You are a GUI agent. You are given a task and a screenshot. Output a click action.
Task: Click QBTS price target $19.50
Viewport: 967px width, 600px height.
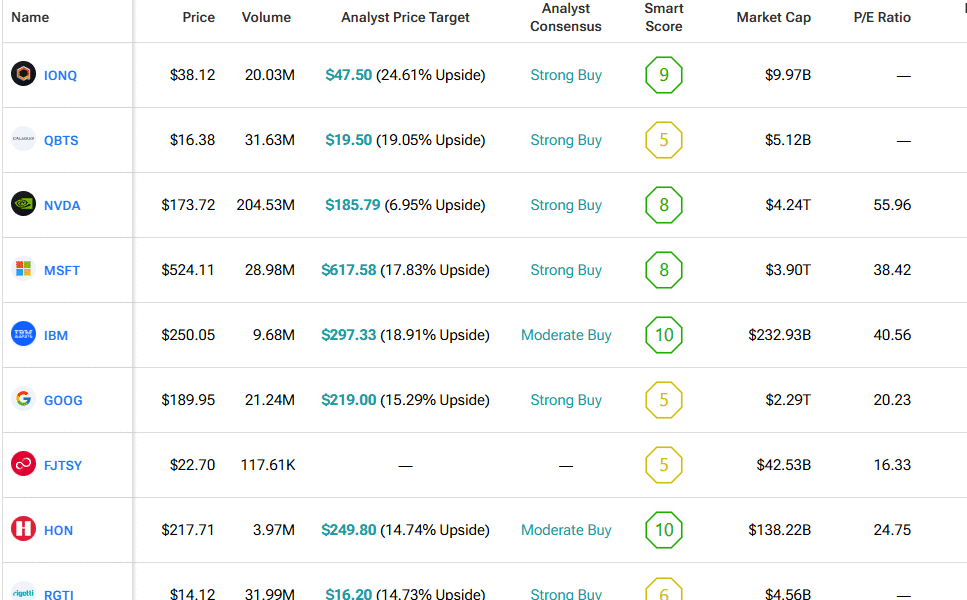click(348, 140)
